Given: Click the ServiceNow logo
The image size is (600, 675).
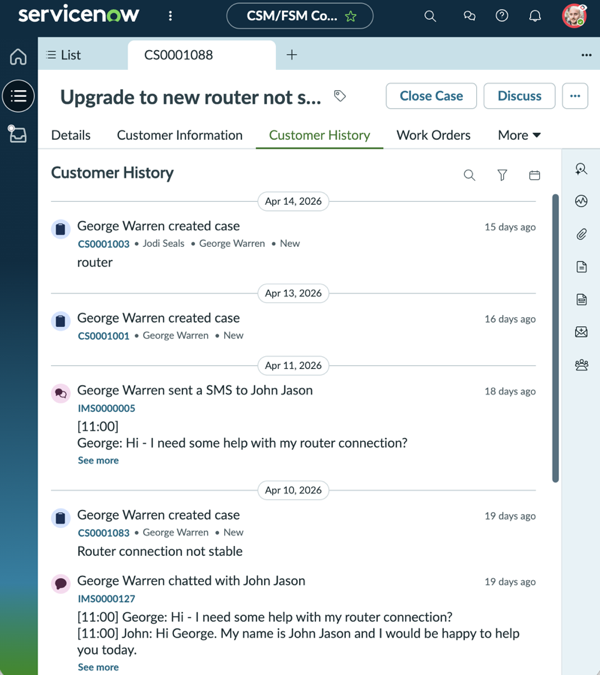Looking at the screenshot, I should 79,15.
